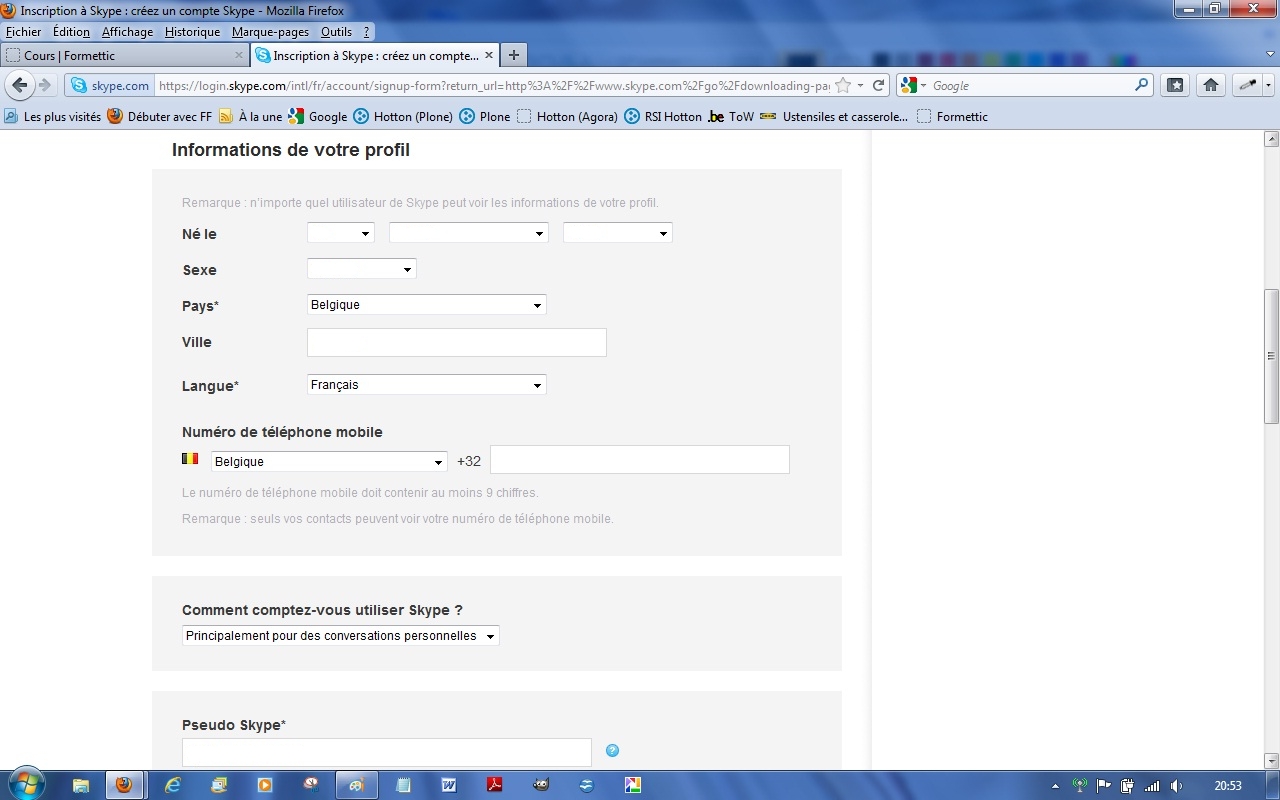Open the birth year dropdown
Image resolution: width=1280 pixels, height=800 pixels.
pyautogui.click(x=618, y=233)
